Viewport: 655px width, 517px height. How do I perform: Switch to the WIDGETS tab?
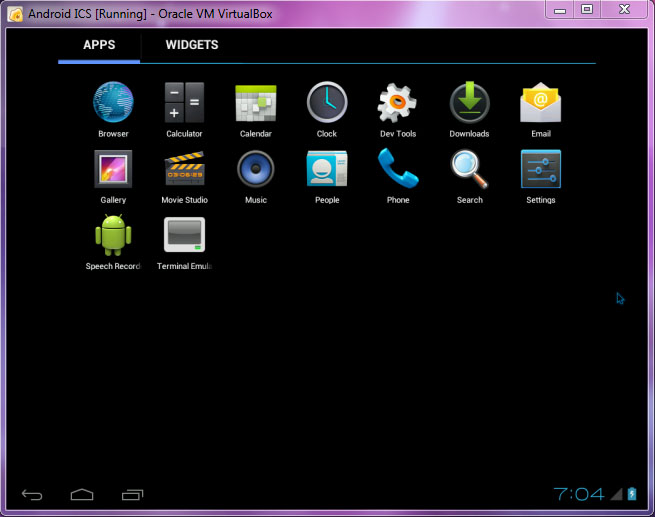click(192, 45)
